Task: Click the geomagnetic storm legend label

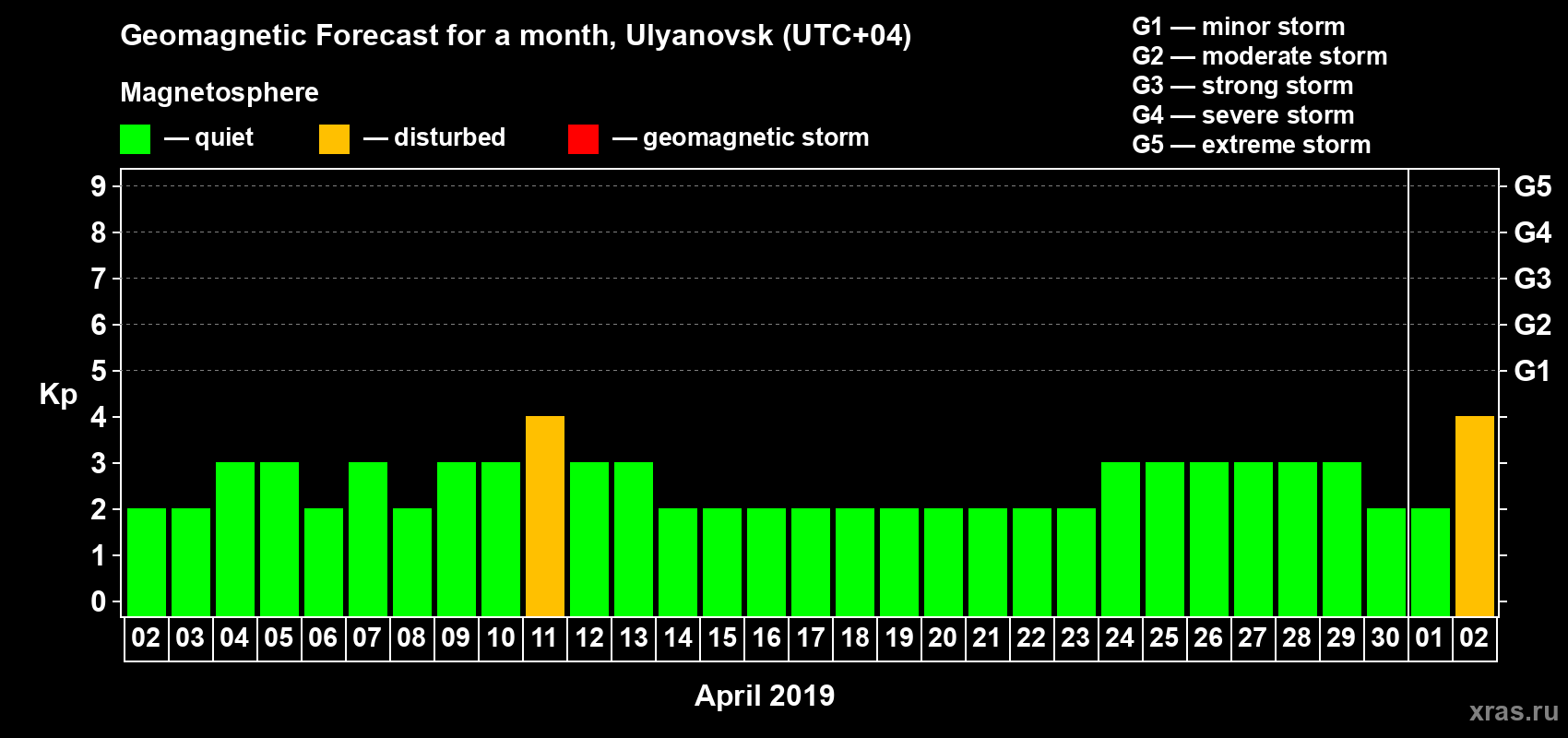Action: [755, 137]
